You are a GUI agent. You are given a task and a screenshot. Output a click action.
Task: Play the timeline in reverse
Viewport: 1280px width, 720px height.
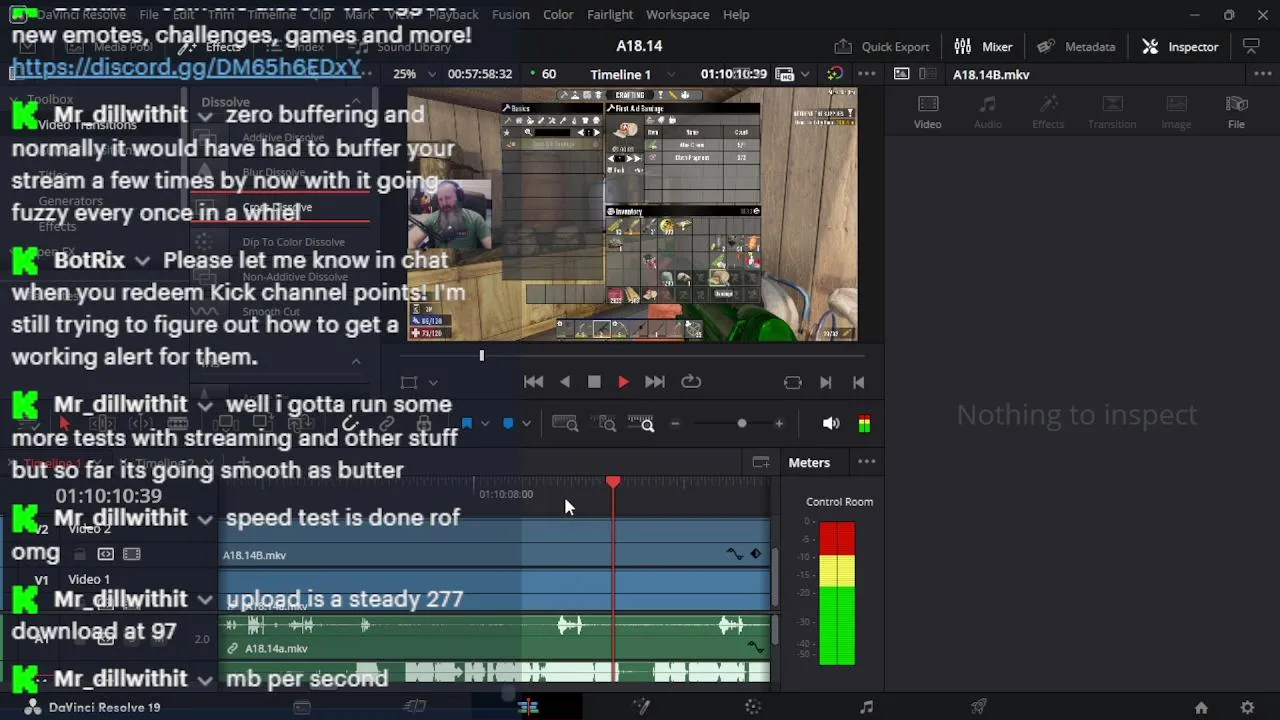(x=565, y=382)
